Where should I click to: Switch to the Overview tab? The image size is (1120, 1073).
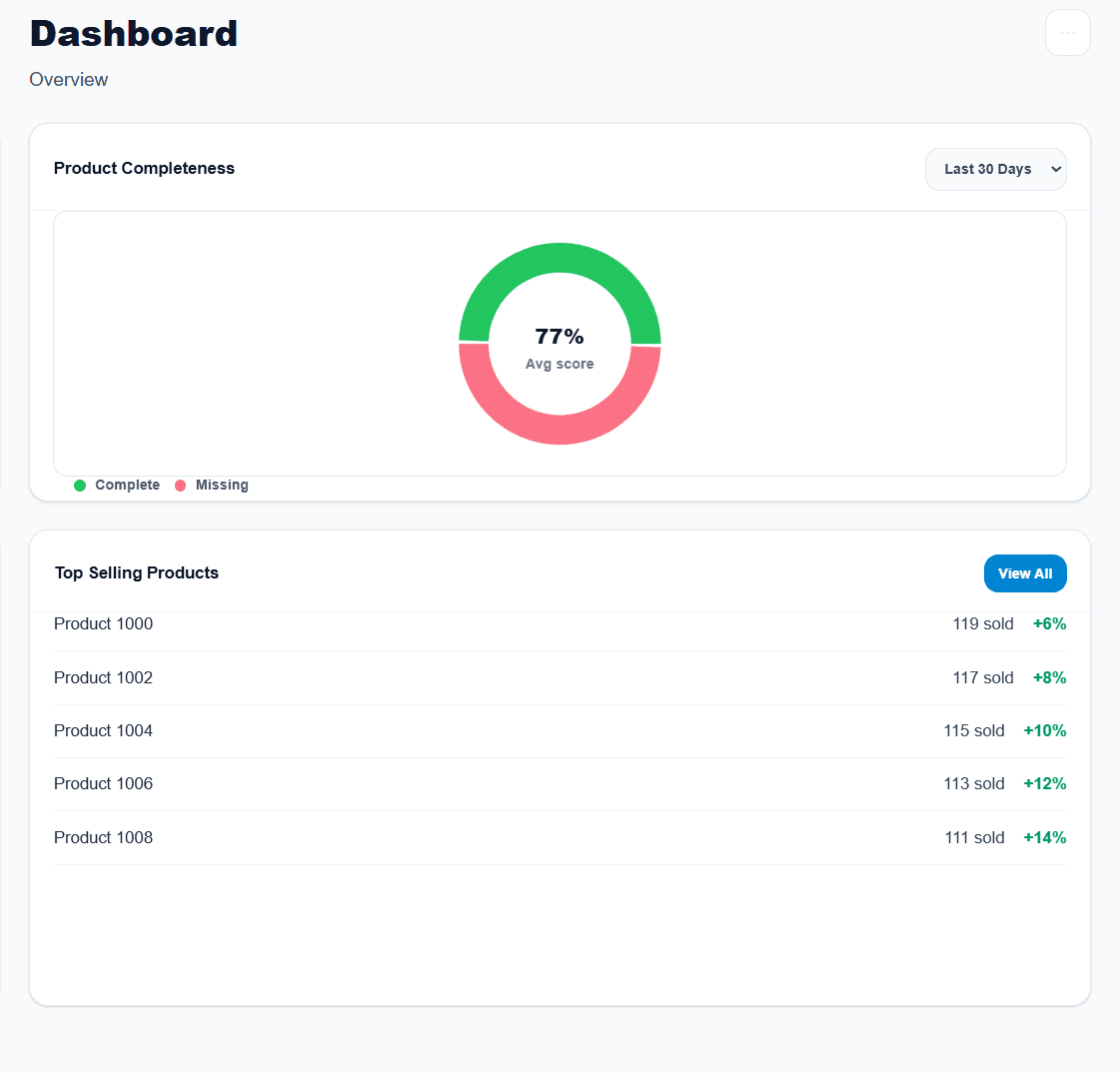coord(68,79)
